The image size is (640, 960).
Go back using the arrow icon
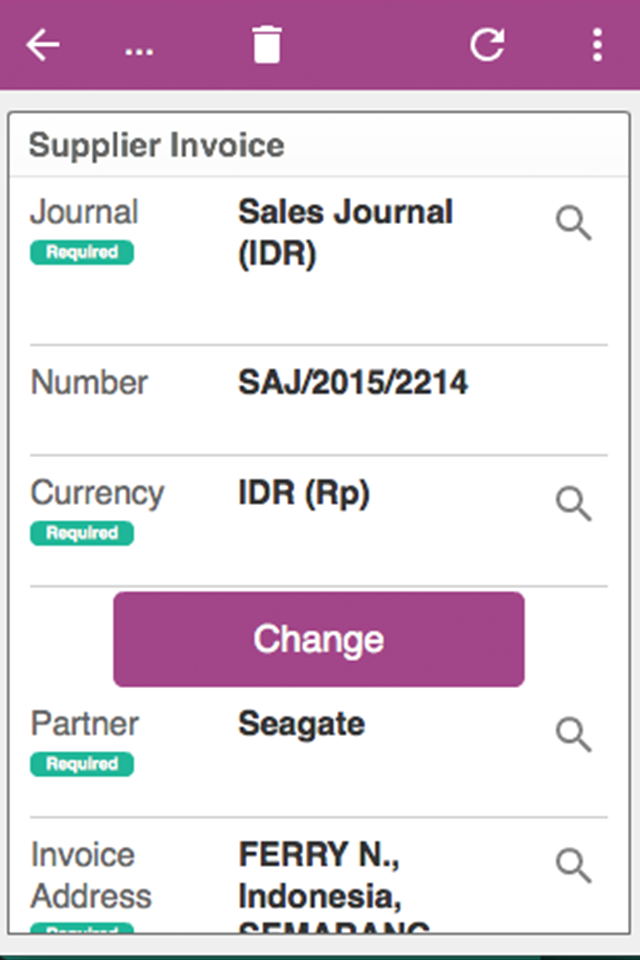pyautogui.click(x=43, y=45)
